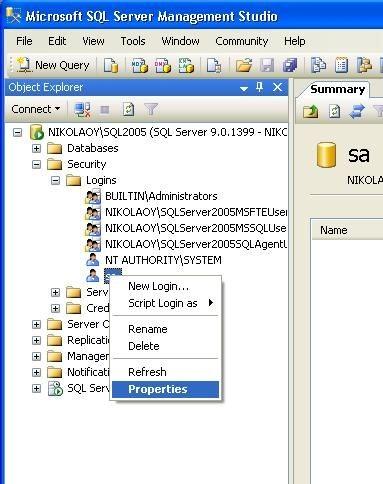
Task: Open the Connect dropdown
Action: [36, 109]
